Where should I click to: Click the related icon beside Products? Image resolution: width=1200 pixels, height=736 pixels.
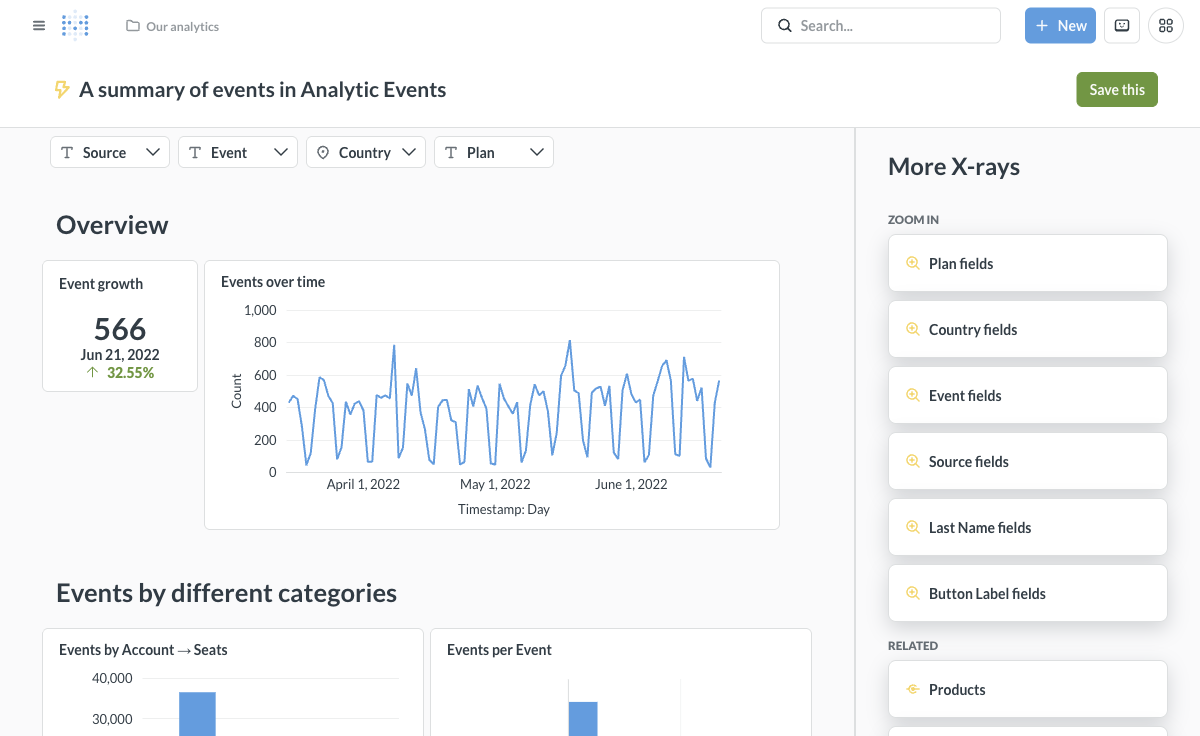tap(912, 689)
